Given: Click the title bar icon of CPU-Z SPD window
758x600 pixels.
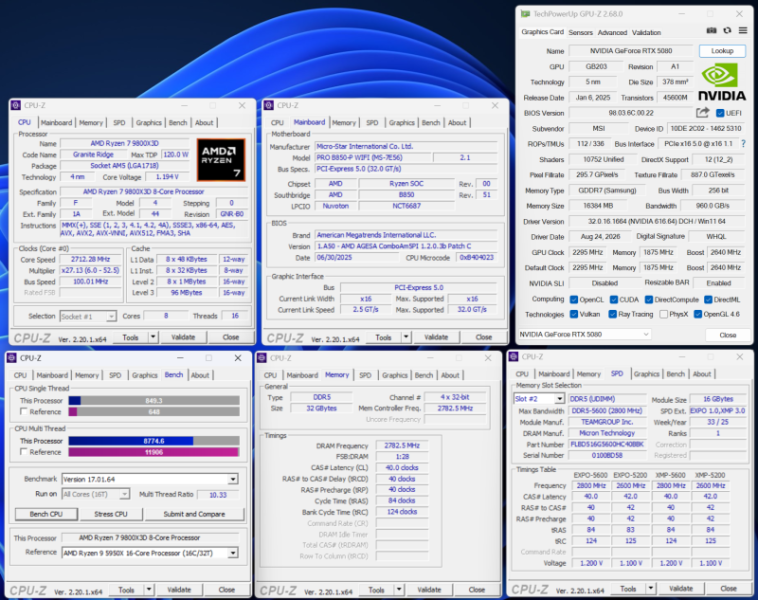Looking at the screenshot, I should [513, 357].
